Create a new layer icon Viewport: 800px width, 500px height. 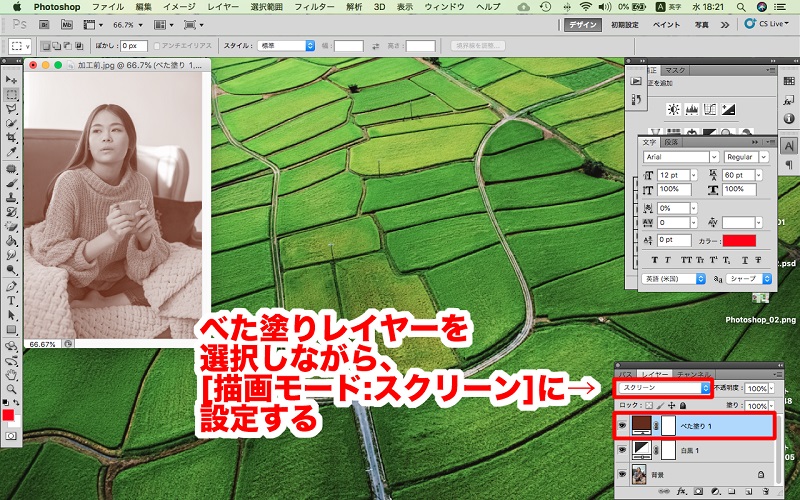(748, 491)
